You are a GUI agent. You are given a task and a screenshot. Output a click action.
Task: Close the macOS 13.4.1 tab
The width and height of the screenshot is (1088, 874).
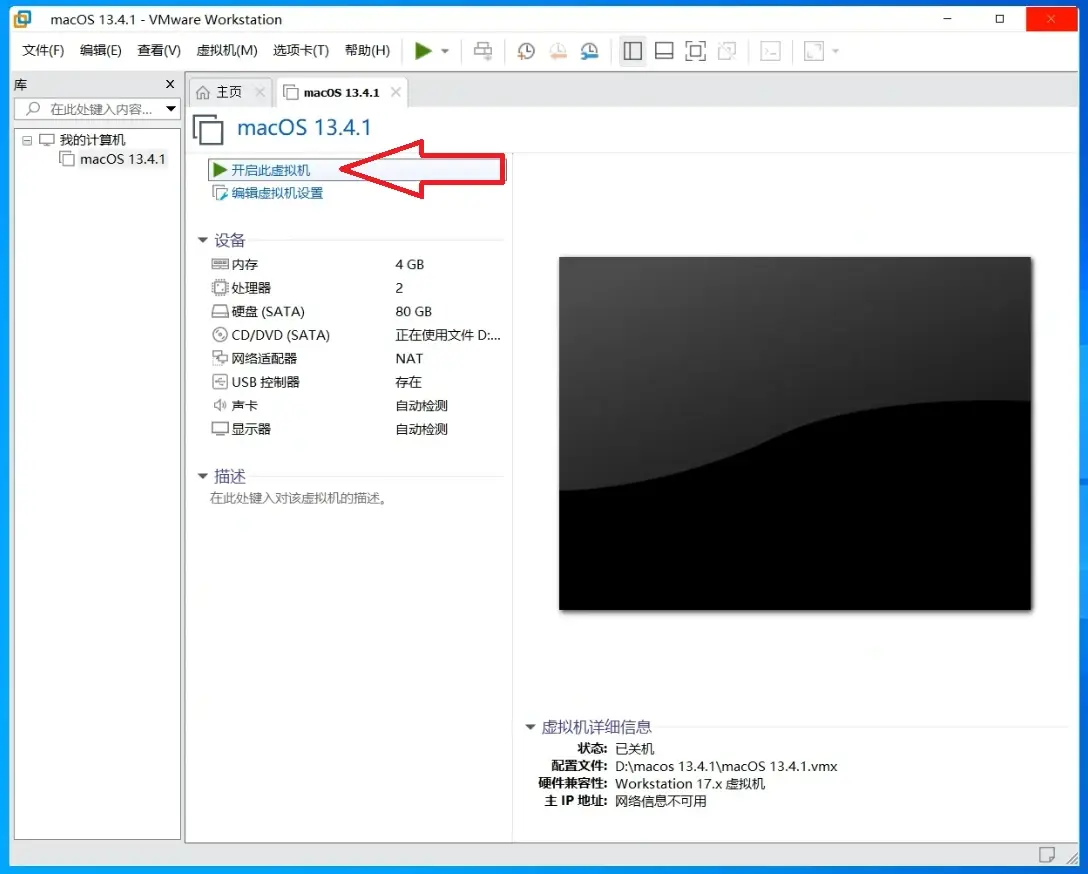coord(396,92)
